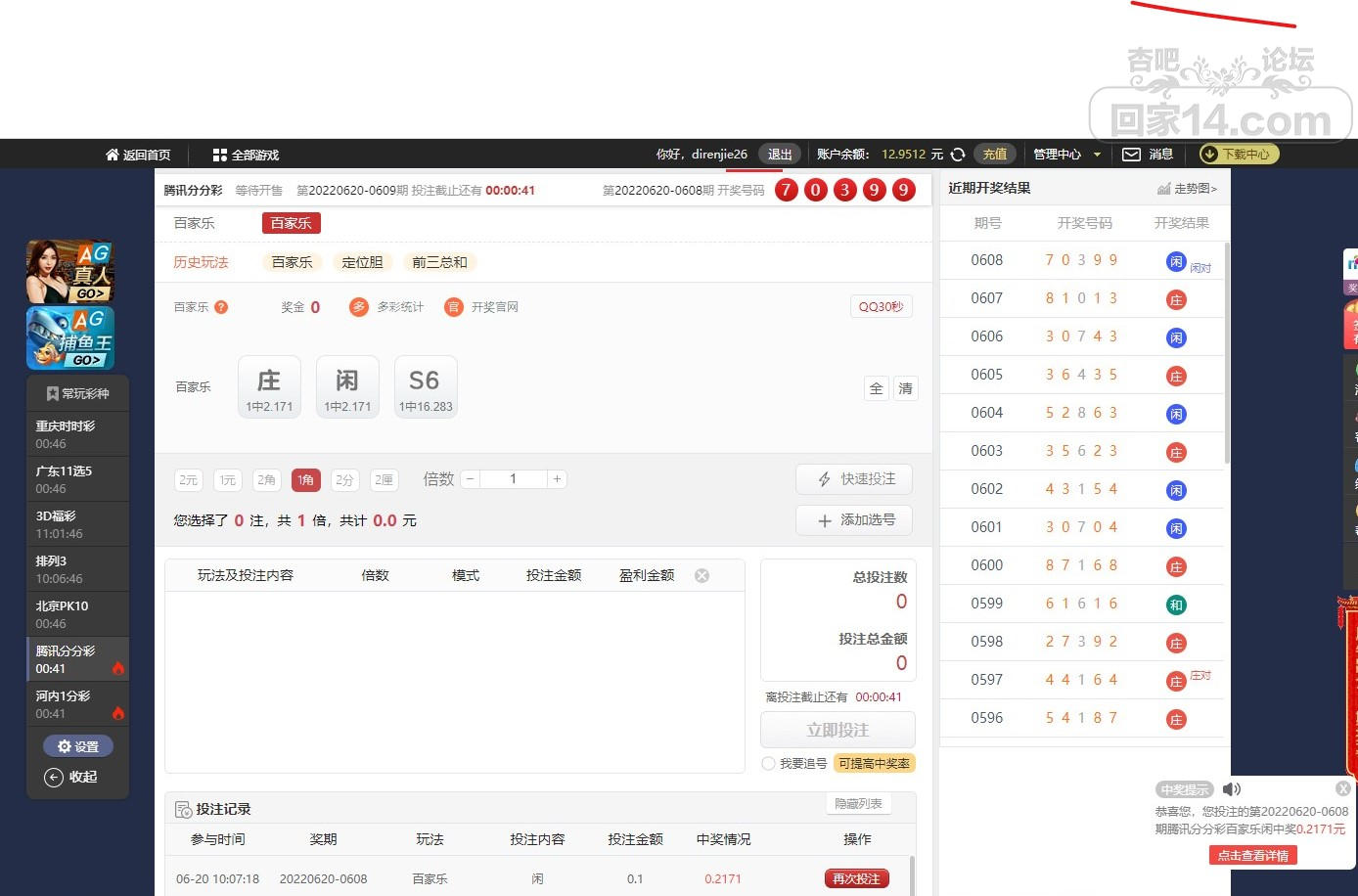Viewport: 1358px width, 896px height.
Task: Open the AG真人 game thumbnail
Action: (x=70, y=271)
